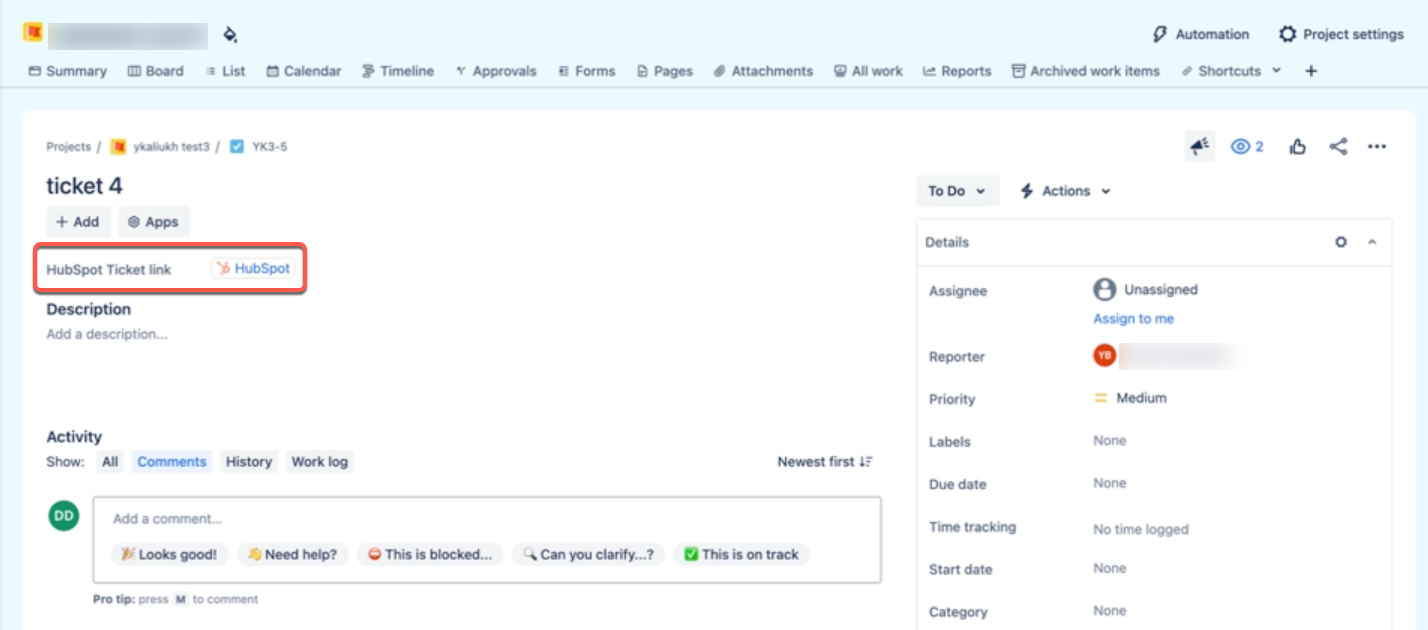Click the Labels None value
This screenshot has width=1428, height=630.
pos(1110,441)
